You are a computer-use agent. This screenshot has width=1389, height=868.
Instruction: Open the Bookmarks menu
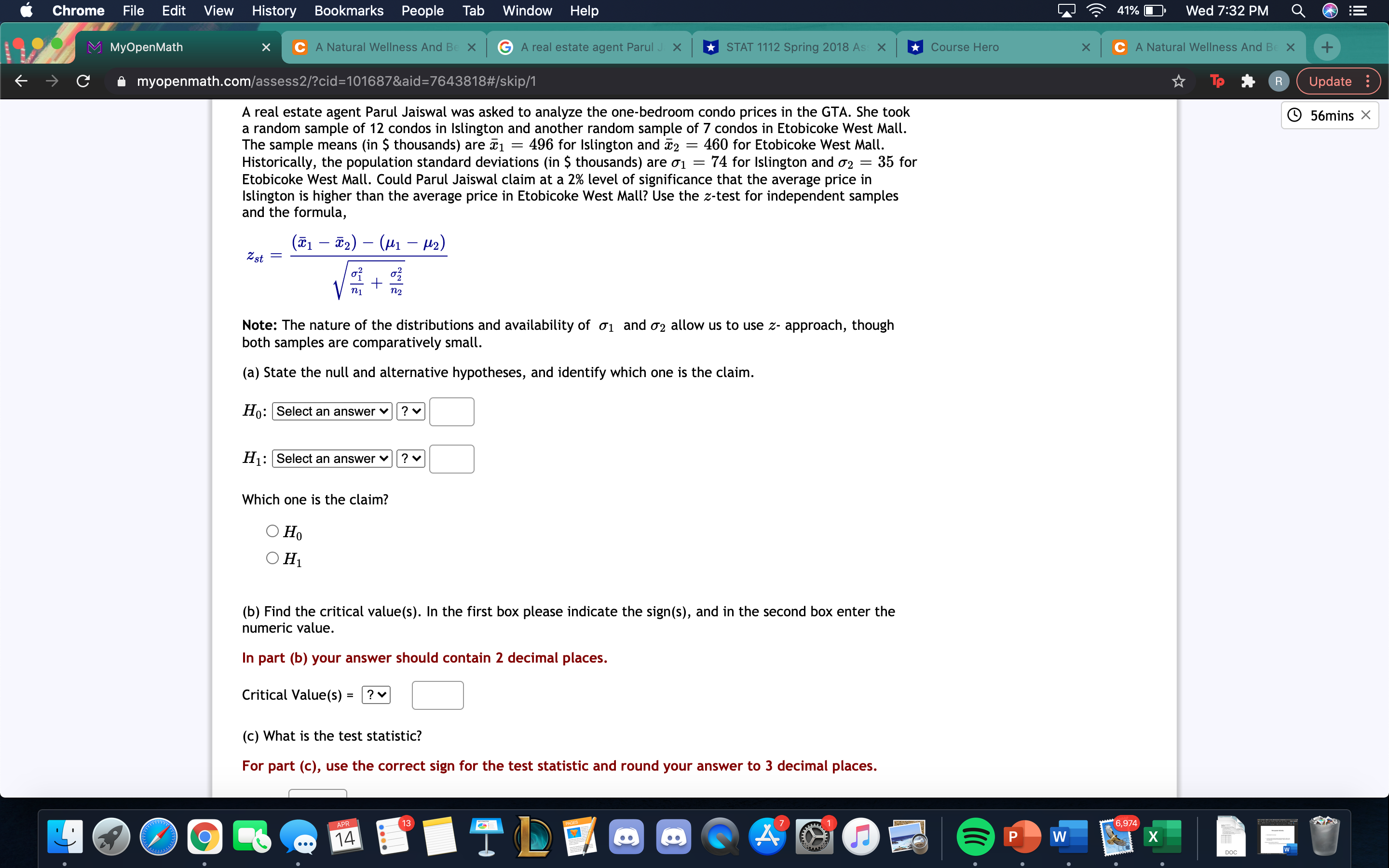pyautogui.click(x=349, y=10)
